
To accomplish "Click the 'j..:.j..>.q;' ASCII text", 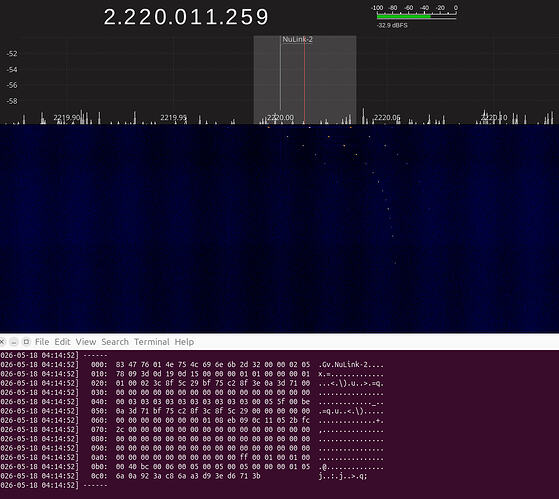I will click(343, 476).
